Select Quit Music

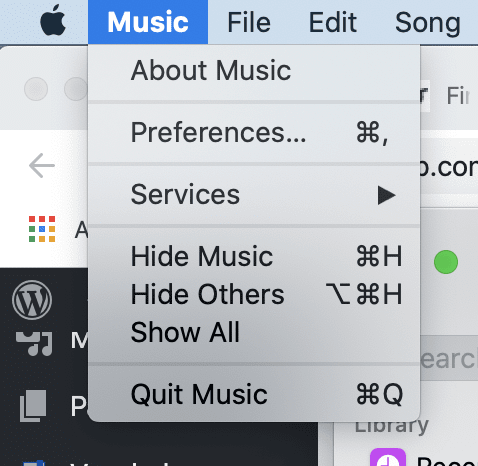point(254,394)
